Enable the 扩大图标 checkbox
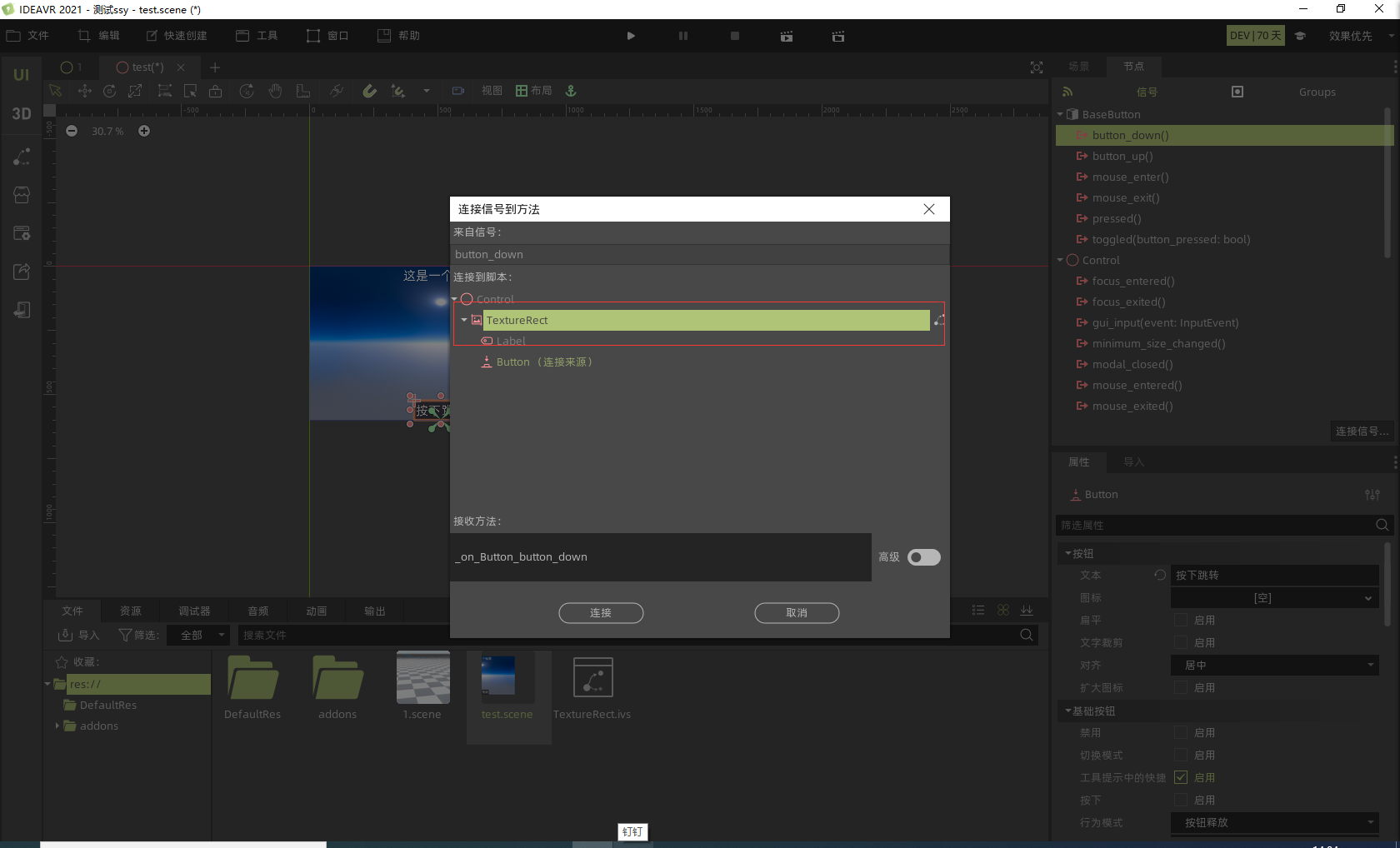Screen dimensions: 1400x848 click(x=1181, y=687)
